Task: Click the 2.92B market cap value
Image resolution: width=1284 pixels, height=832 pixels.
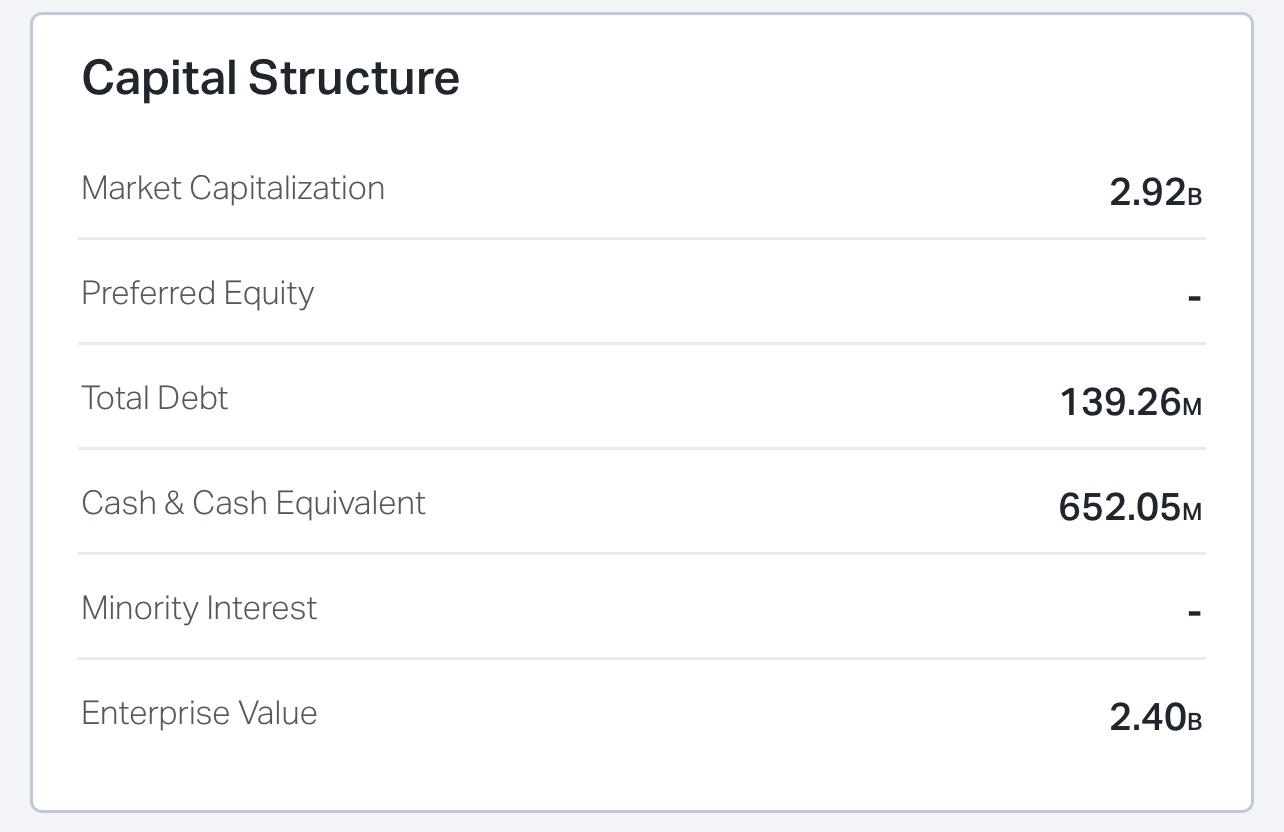Action: [x=1155, y=192]
